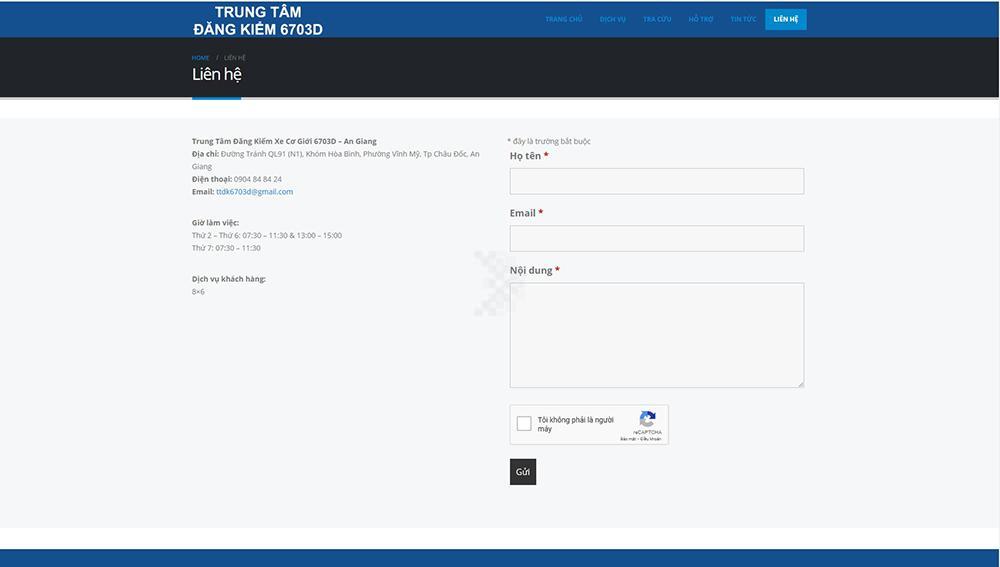The height and width of the screenshot is (567, 1000).
Task: Navigate to the Tin tức page
Action: click(x=743, y=19)
